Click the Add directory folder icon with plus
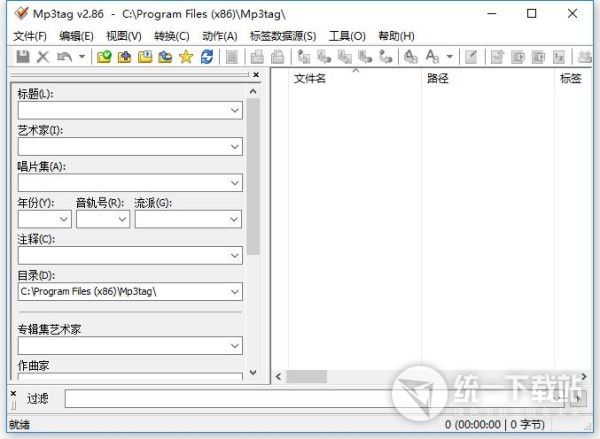Viewport: 600px width, 439px height. (x=124, y=57)
